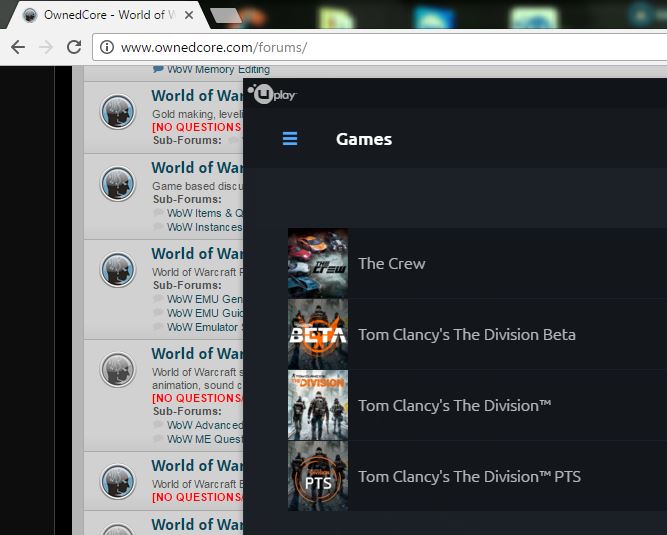
Task: Click Chrome forward navigation arrow
Action: pos(46,47)
